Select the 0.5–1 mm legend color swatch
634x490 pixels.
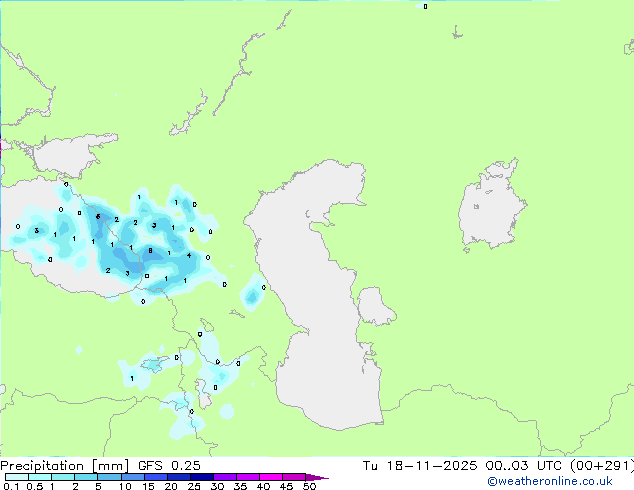(40, 477)
